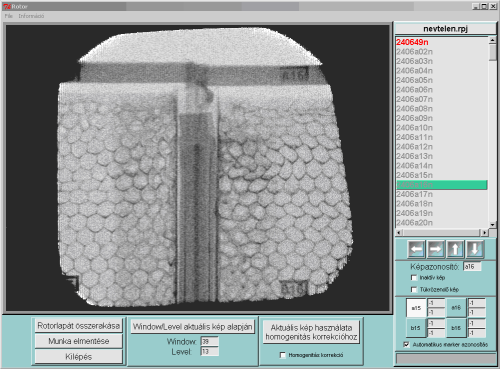This screenshot has width=500, height=369.
Task: Click the Képazonosító input field
Action: (x=472, y=267)
